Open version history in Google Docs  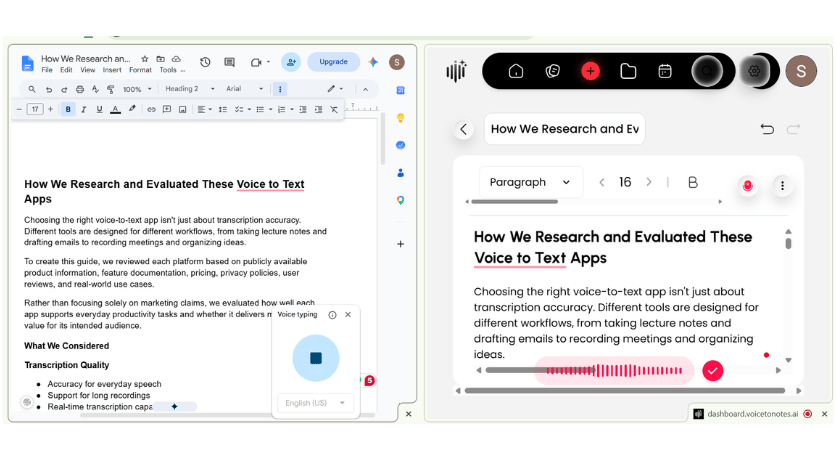(x=205, y=62)
